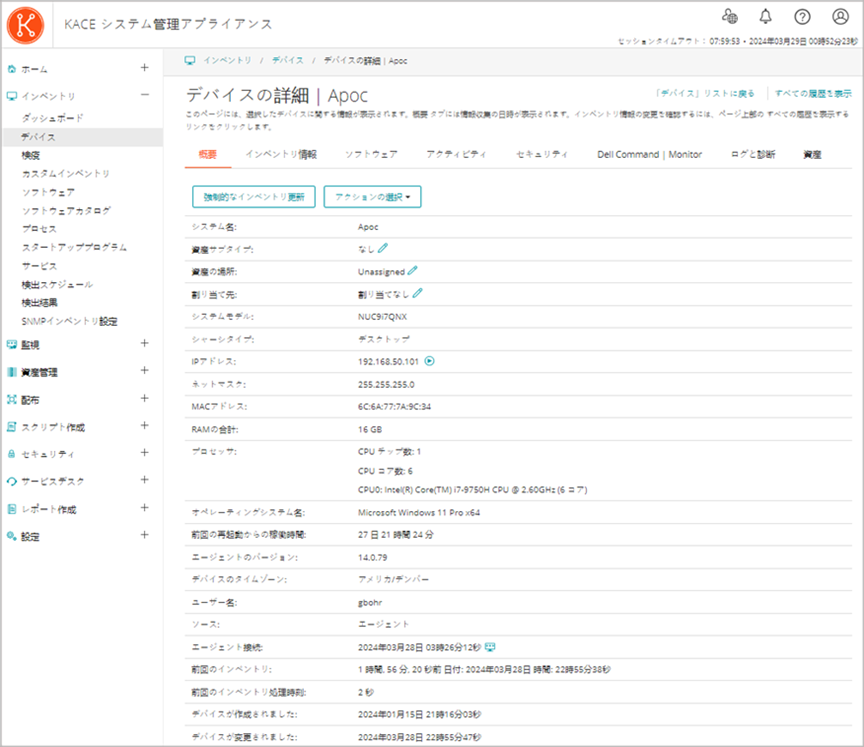Click the agent connection status monitor icon
Viewport: 864px width, 747px height.
click(490, 647)
